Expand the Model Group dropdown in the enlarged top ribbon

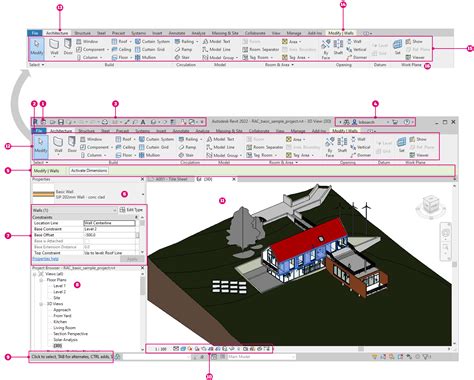pos(237,57)
